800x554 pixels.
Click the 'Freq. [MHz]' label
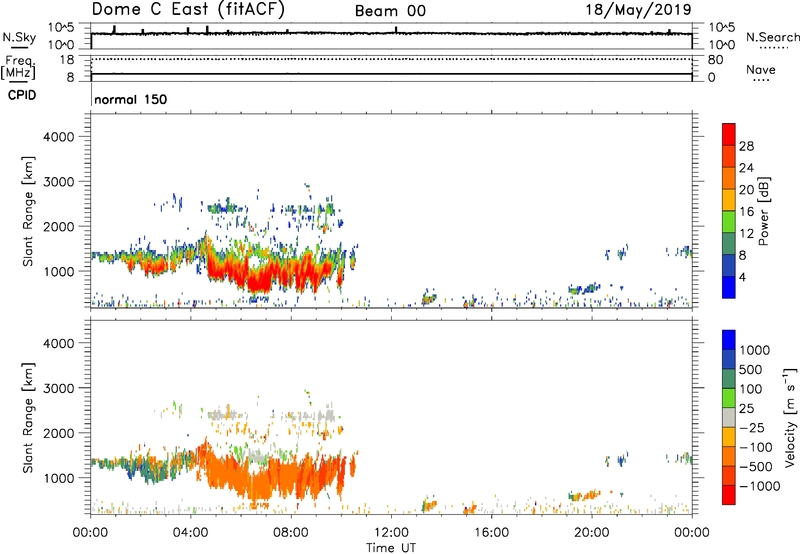coord(18,67)
